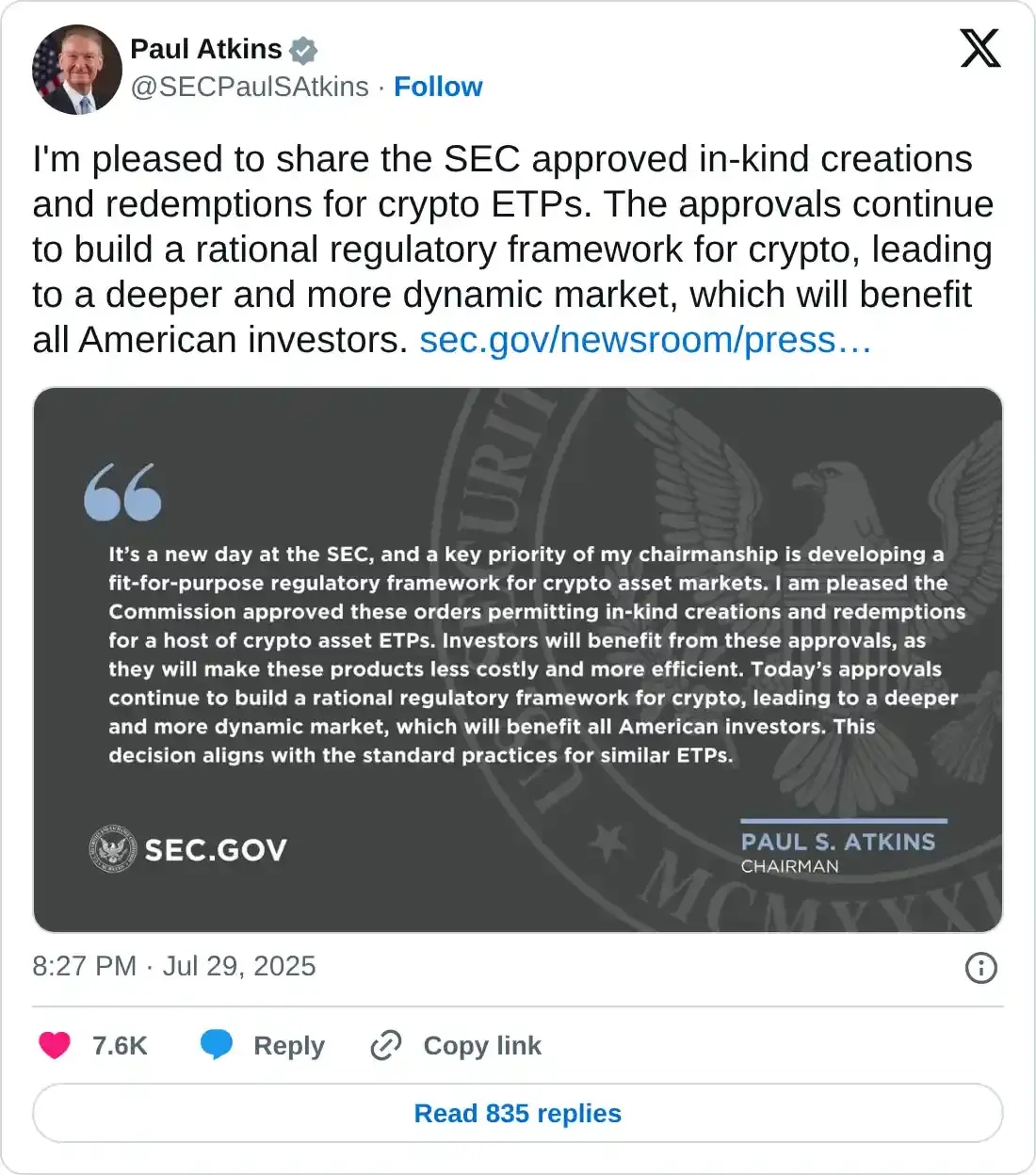Click the SEC.GOV seal logo in image

(x=113, y=849)
